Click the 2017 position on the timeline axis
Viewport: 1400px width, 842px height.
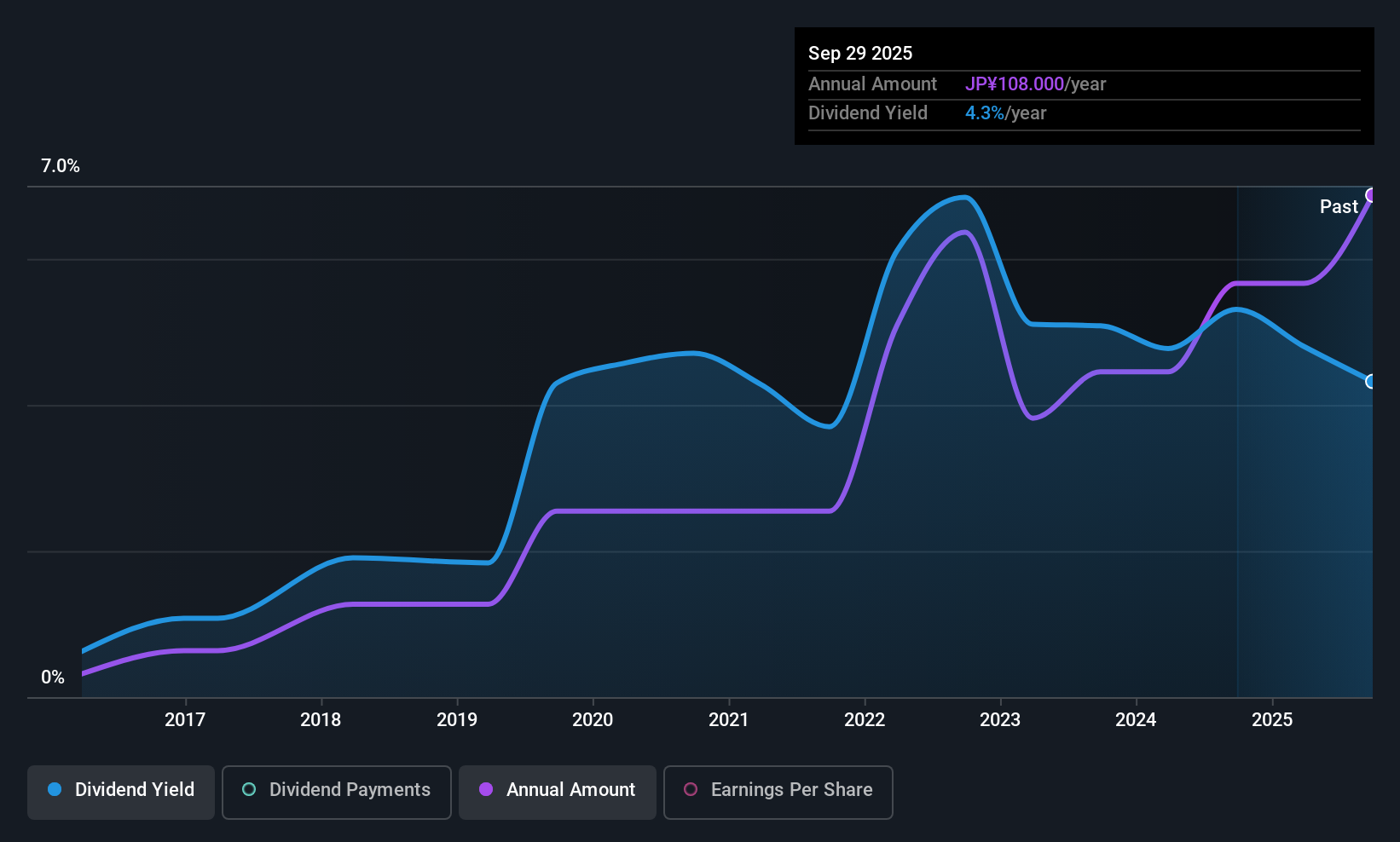coord(184,720)
